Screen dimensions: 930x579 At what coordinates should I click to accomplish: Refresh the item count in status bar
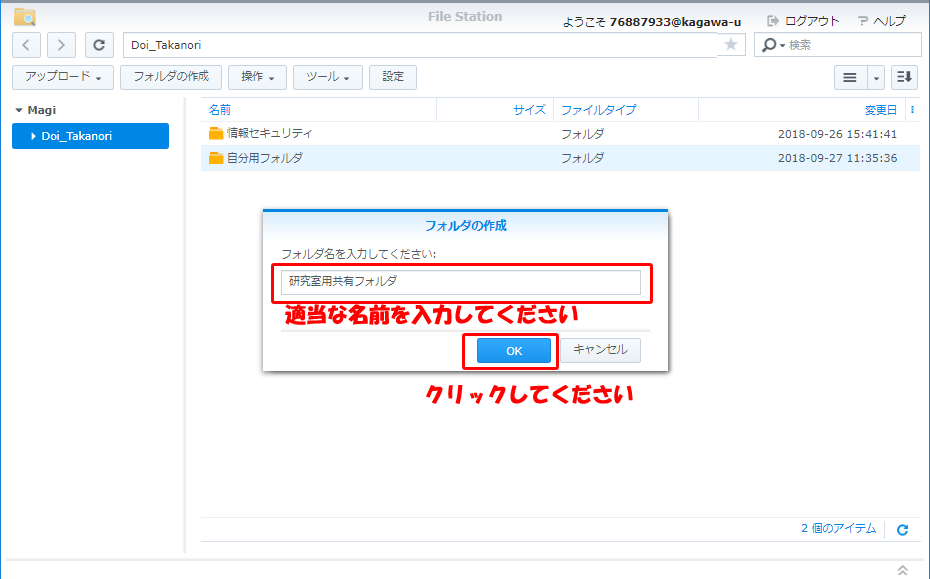(902, 530)
